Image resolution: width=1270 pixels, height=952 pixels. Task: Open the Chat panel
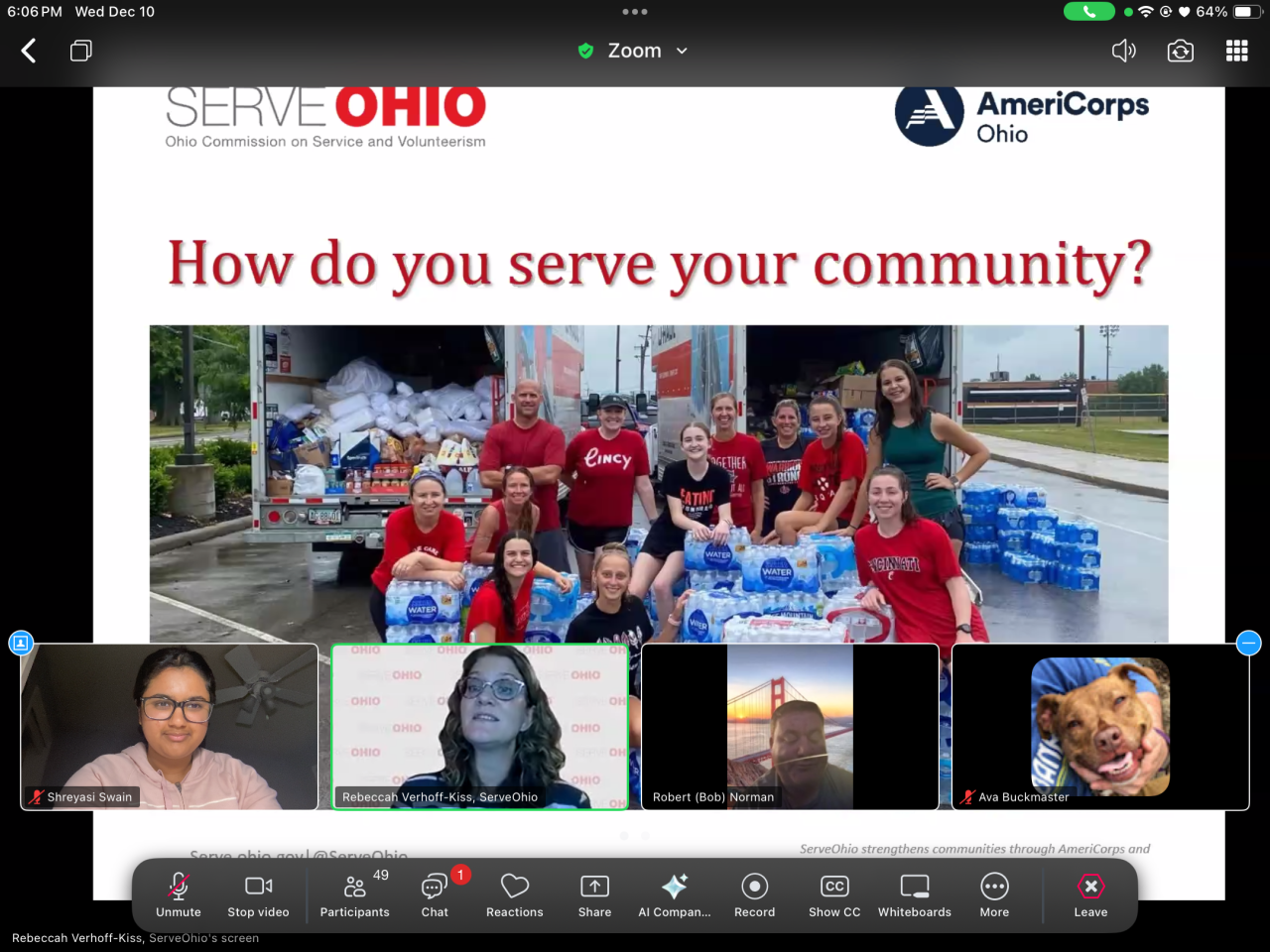(x=435, y=894)
